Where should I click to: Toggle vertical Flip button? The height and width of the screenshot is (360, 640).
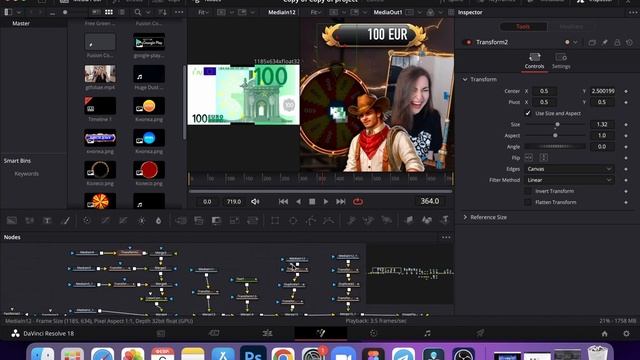point(543,157)
